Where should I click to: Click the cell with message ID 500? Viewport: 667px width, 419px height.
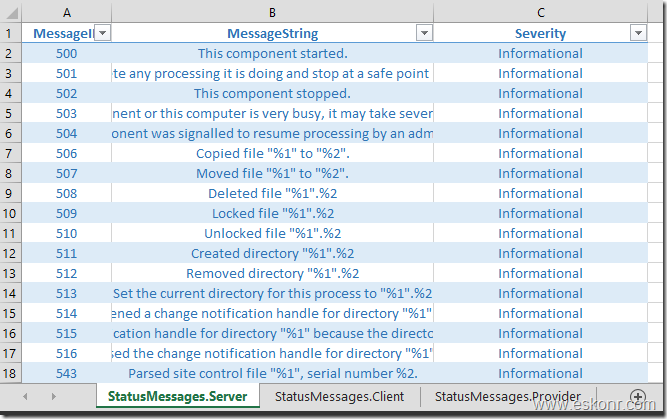pos(67,54)
